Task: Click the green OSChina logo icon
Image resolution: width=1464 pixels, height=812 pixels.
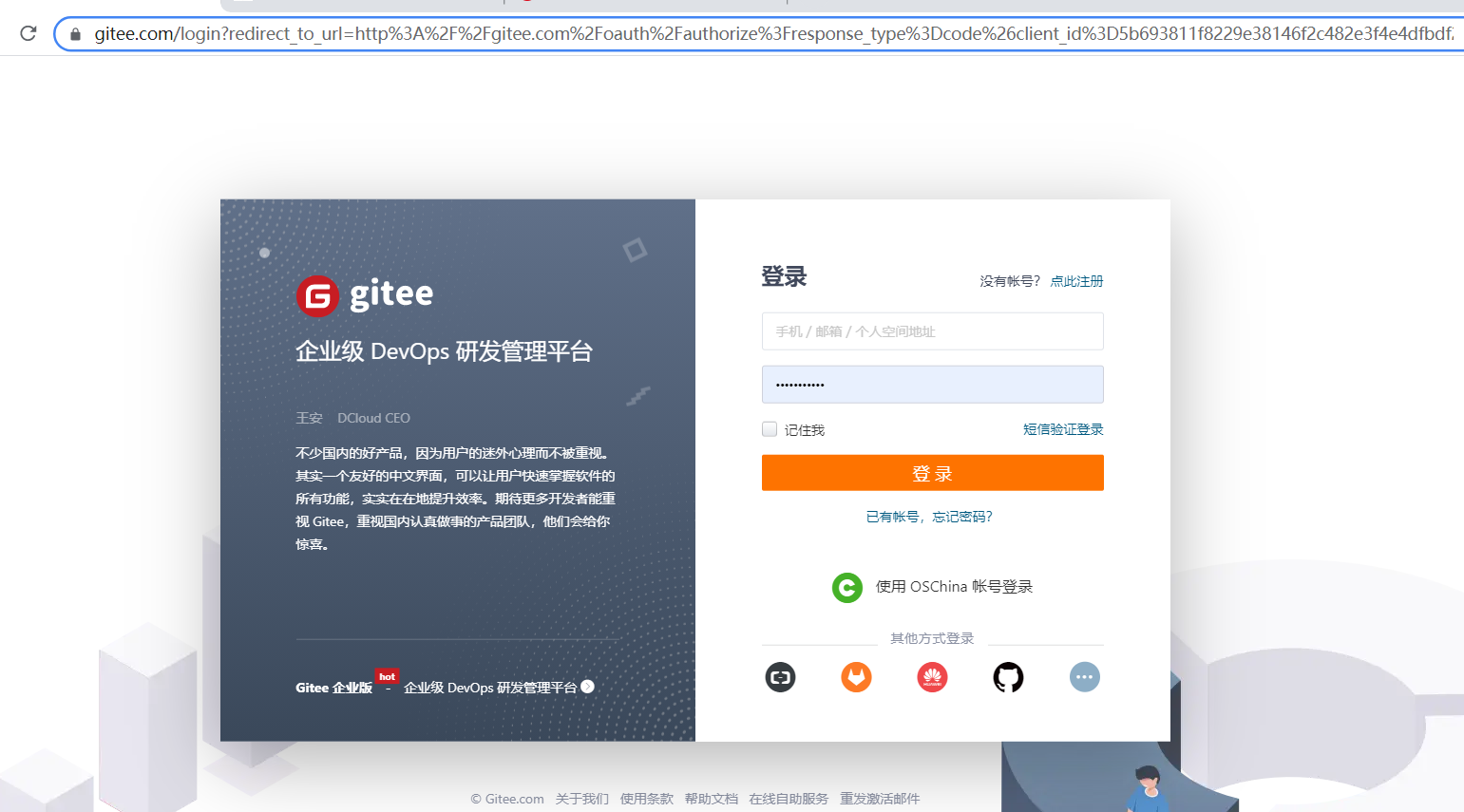Action: pos(846,587)
